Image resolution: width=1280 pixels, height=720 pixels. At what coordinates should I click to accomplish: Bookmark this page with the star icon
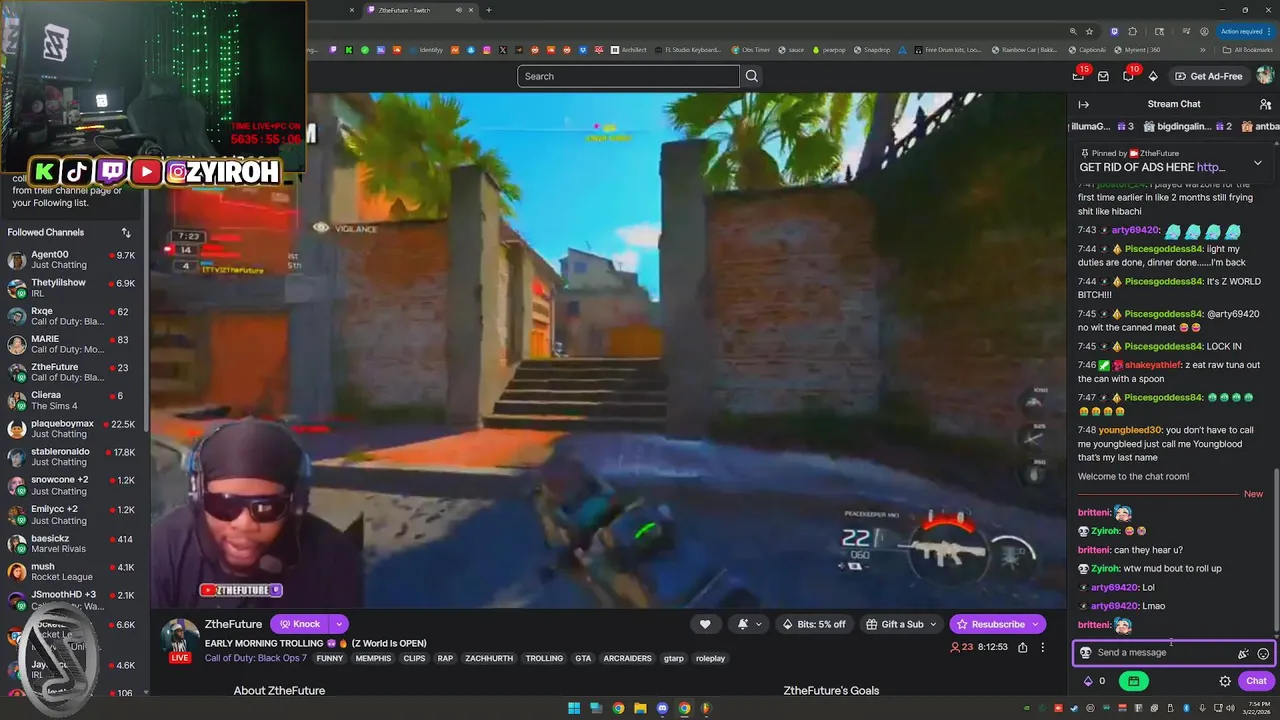[1090, 31]
